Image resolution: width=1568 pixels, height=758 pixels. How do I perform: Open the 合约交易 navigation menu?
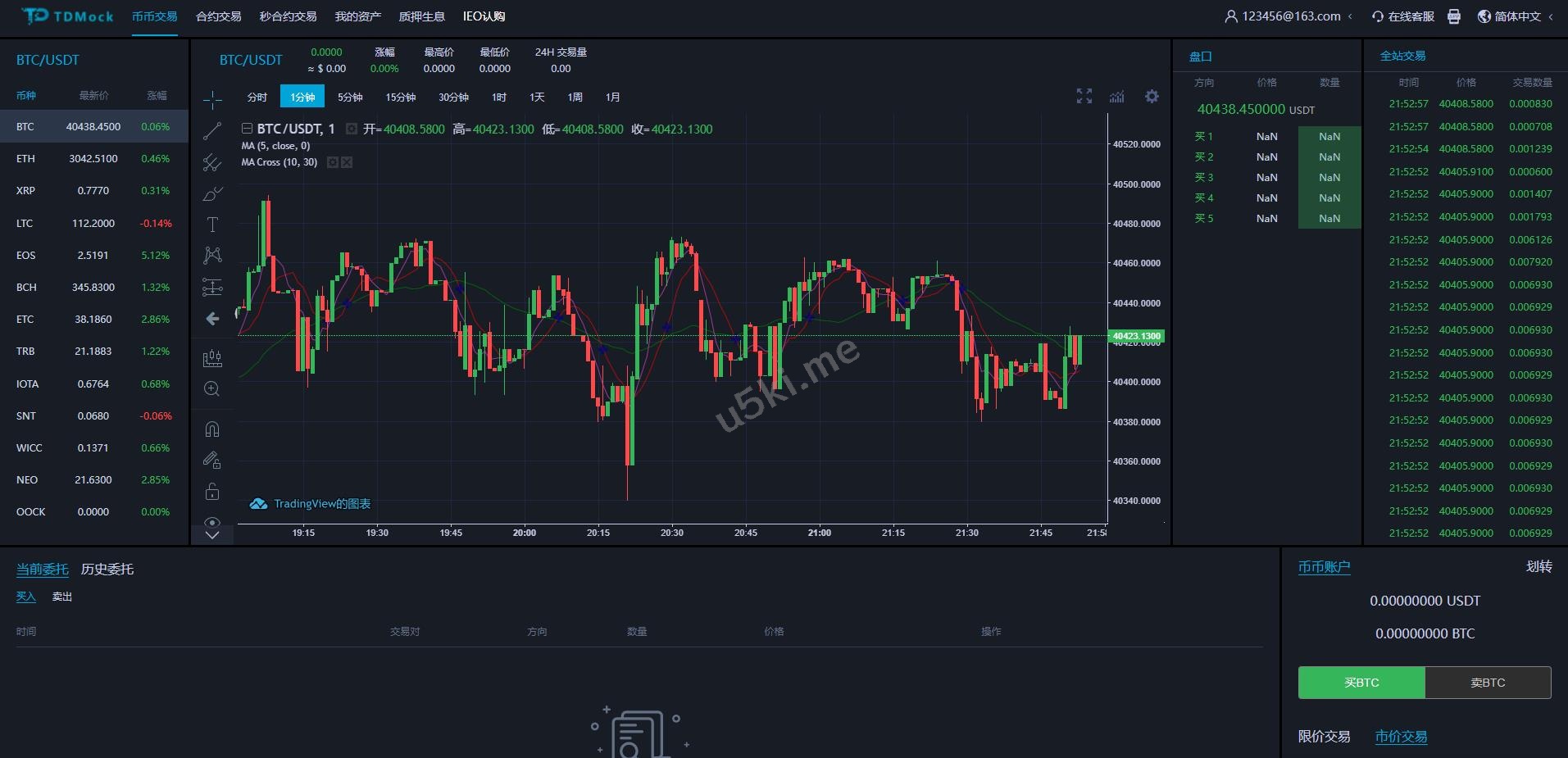tap(219, 16)
